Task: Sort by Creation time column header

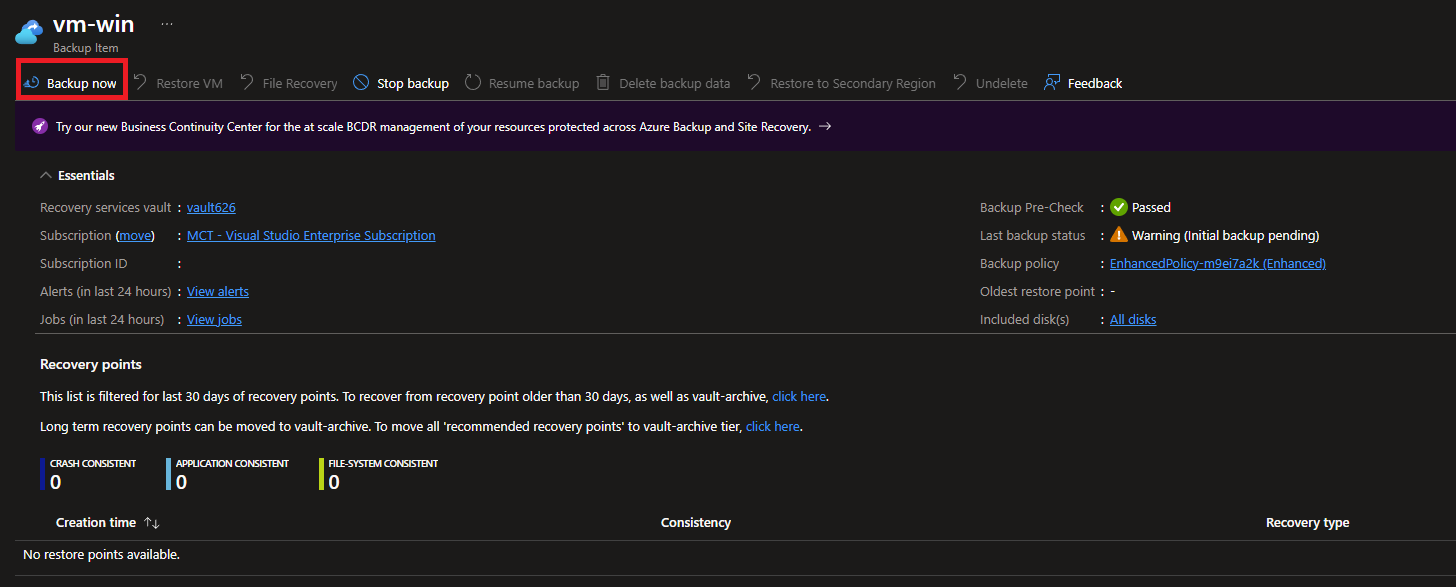Action: click(96, 522)
